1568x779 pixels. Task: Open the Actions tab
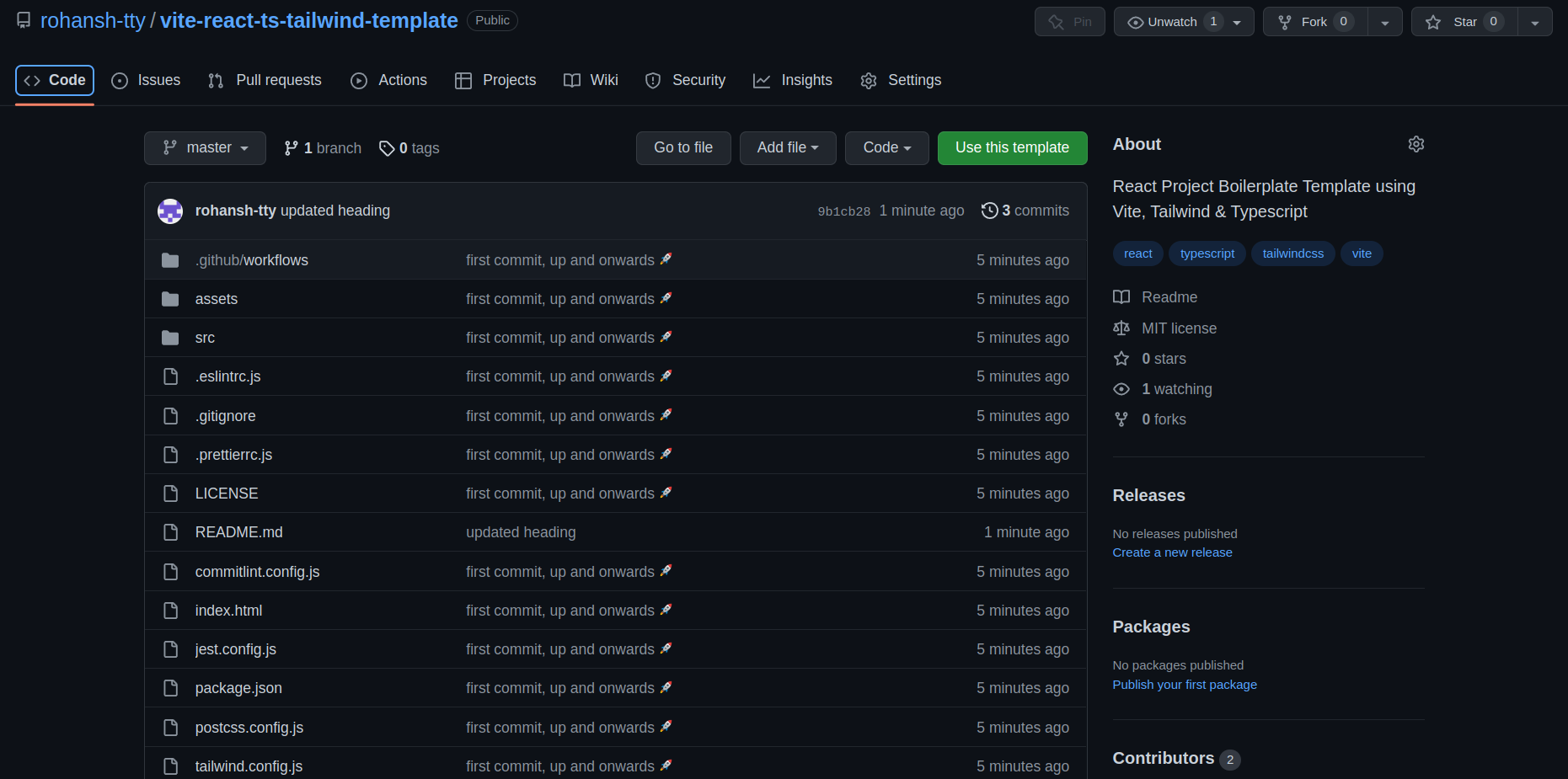(x=388, y=80)
